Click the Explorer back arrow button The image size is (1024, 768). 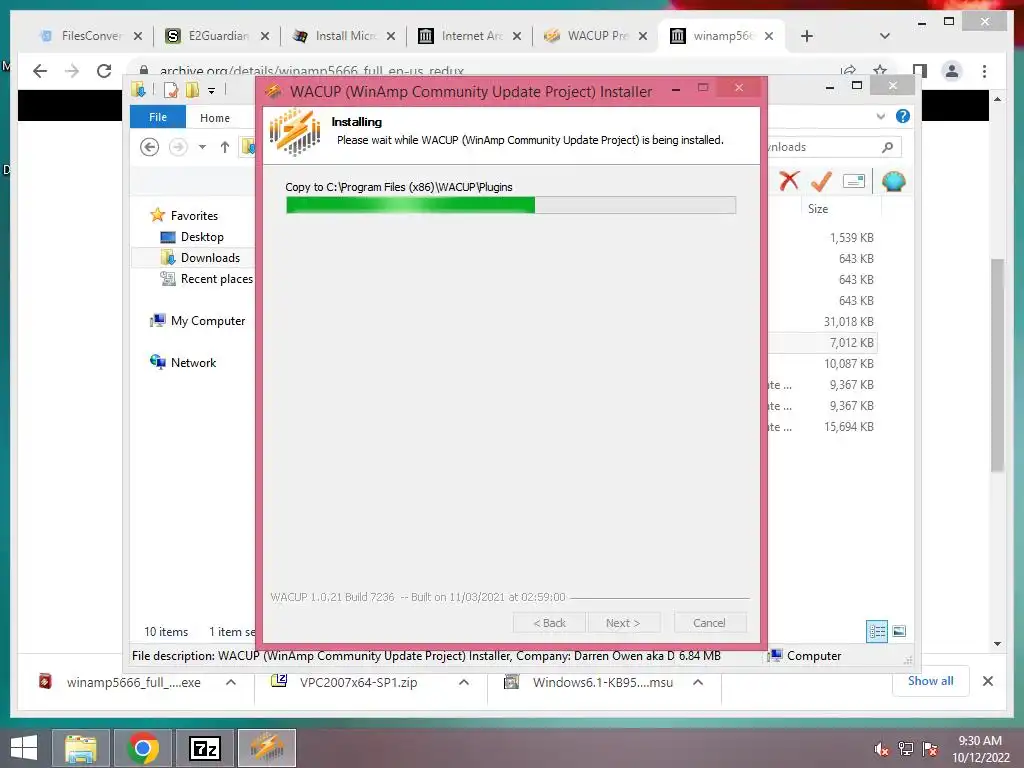[x=150, y=147]
